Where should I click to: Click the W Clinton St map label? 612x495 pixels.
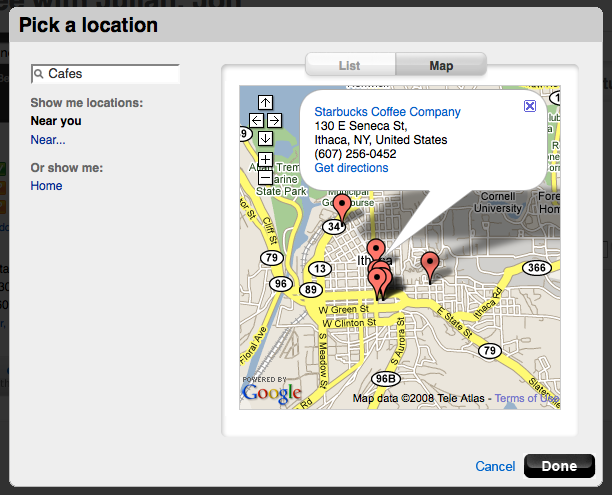[349, 323]
